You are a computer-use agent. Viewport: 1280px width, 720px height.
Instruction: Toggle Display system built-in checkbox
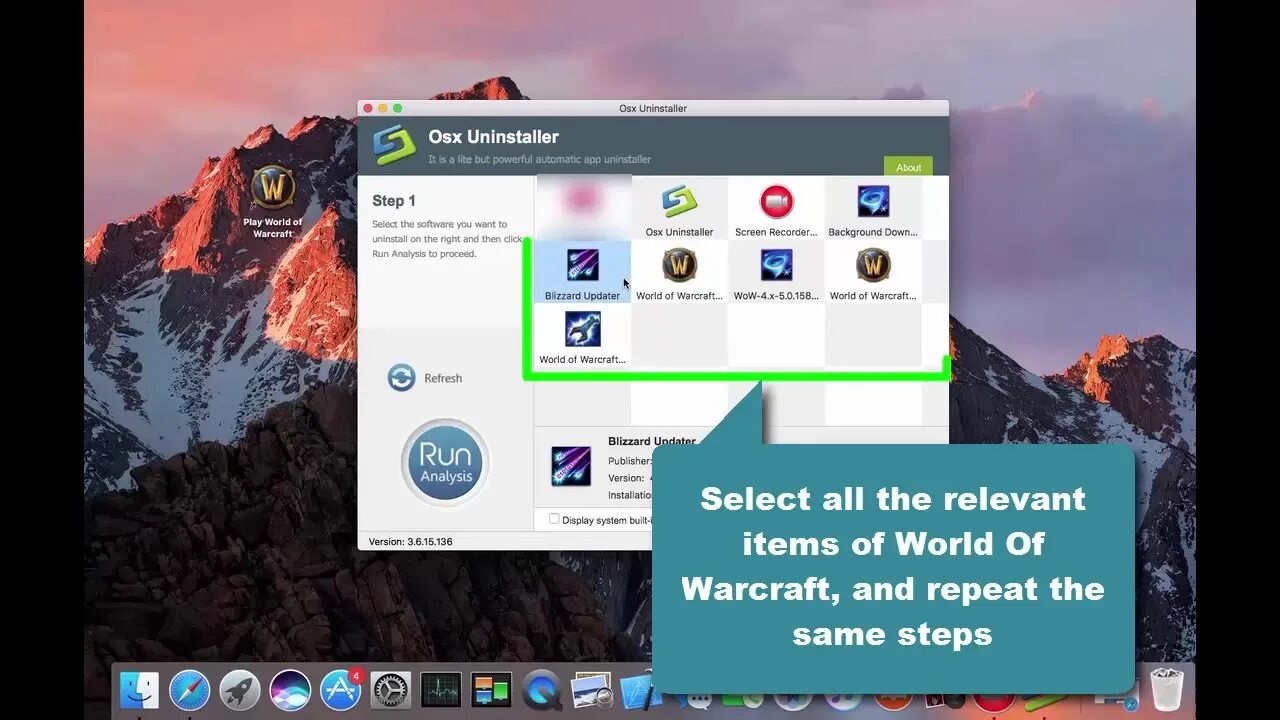click(x=554, y=519)
